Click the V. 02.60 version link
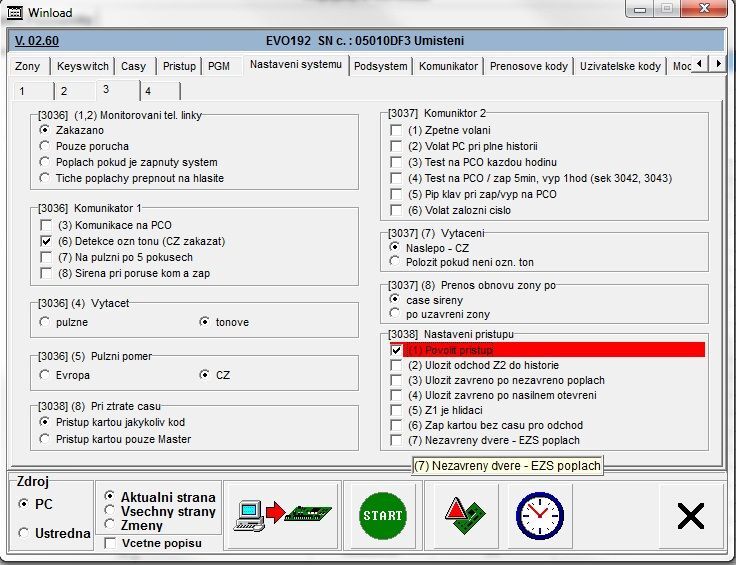Screen dimensions: 736x565 click(x=37, y=41)
